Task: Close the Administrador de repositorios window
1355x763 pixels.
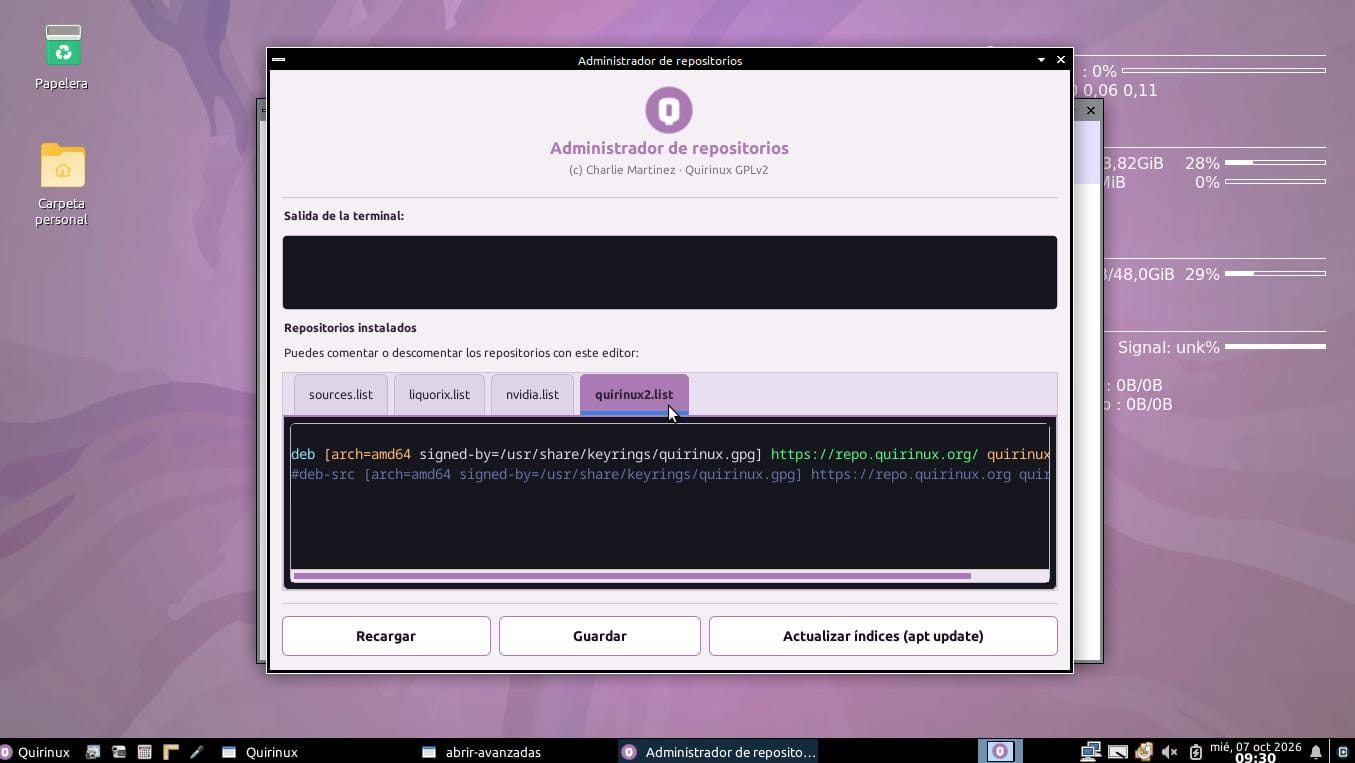Action: point(1061,60)
